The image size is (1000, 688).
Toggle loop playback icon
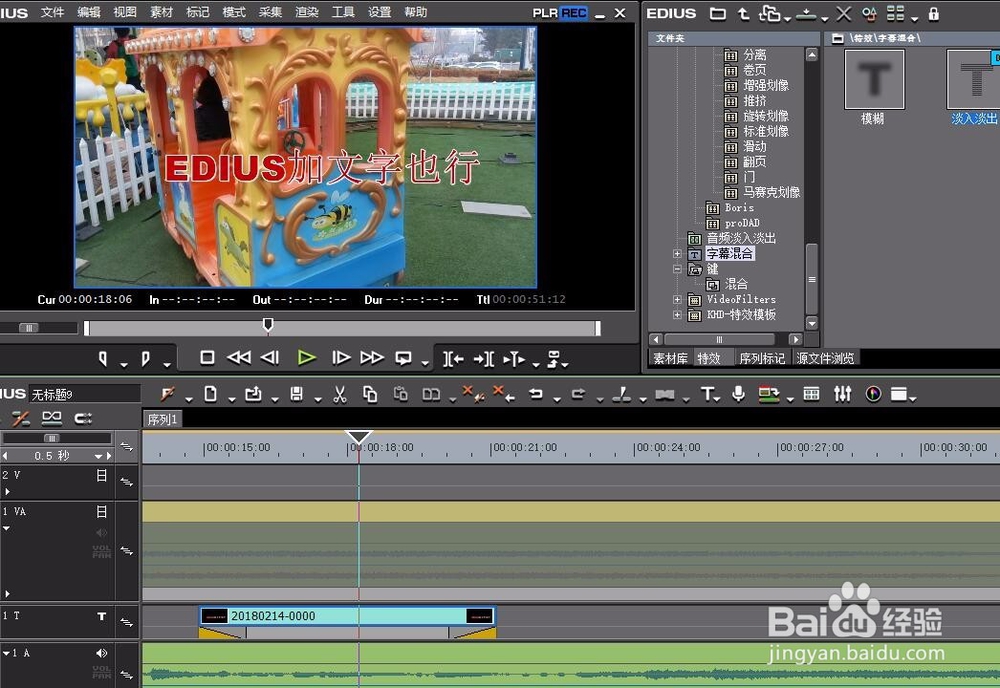click(403, 358)
